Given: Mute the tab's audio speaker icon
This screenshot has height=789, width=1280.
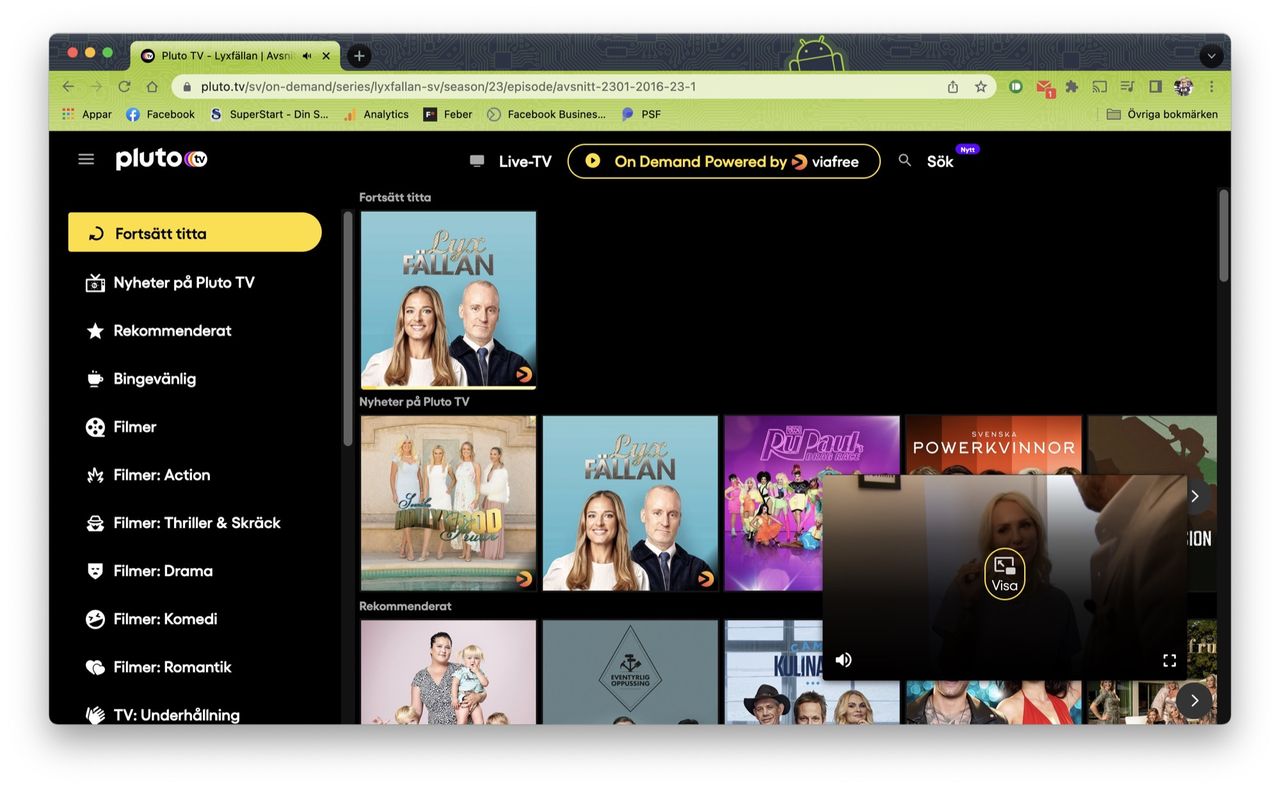Looking at the screenshot, I should coord(307,56).
